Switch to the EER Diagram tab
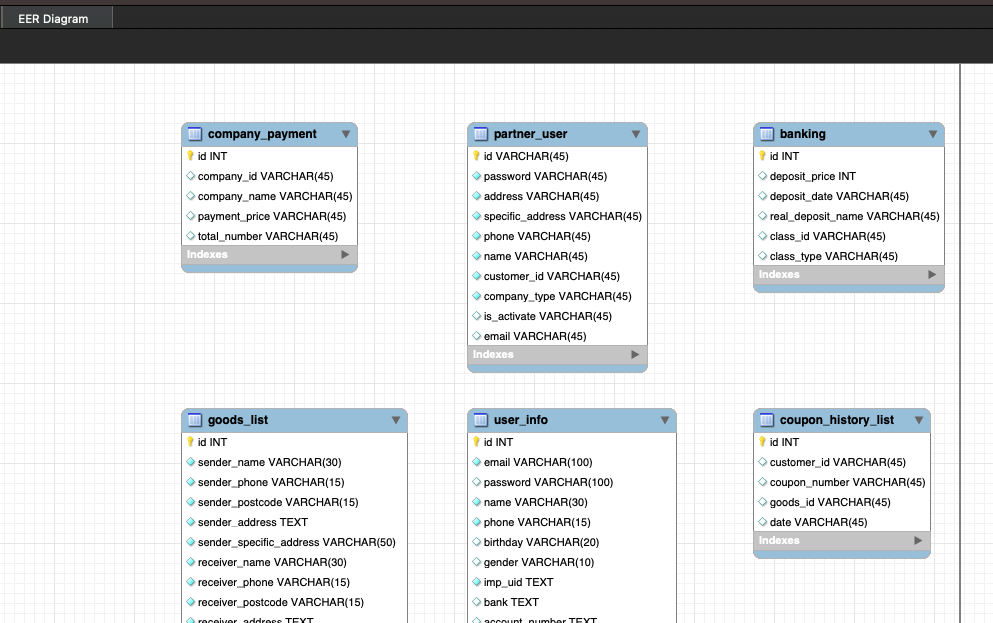This screenshot has height=623, width=993. (x=53, y=18)
